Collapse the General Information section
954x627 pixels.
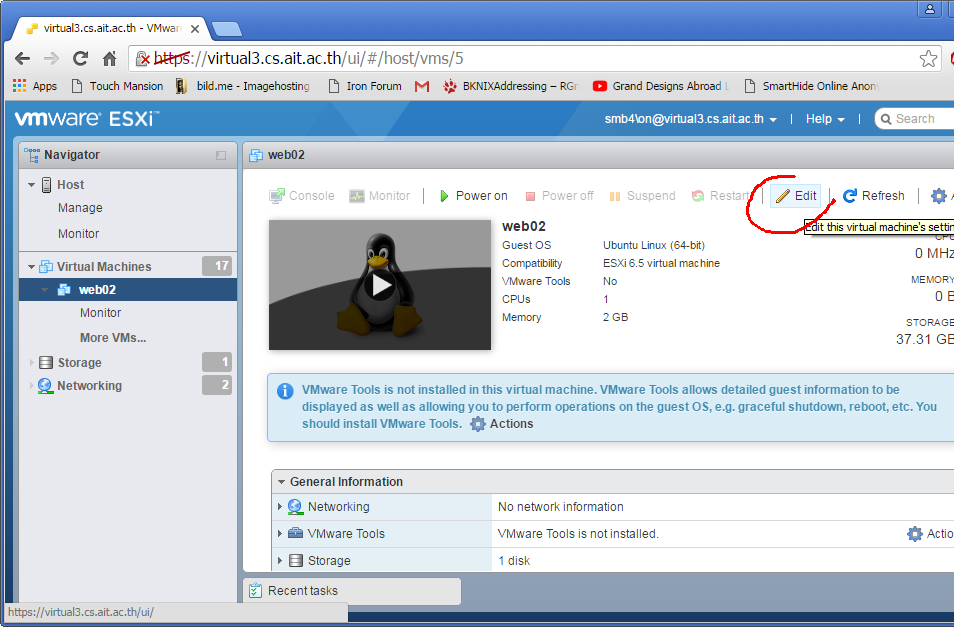tap(281, 482)
